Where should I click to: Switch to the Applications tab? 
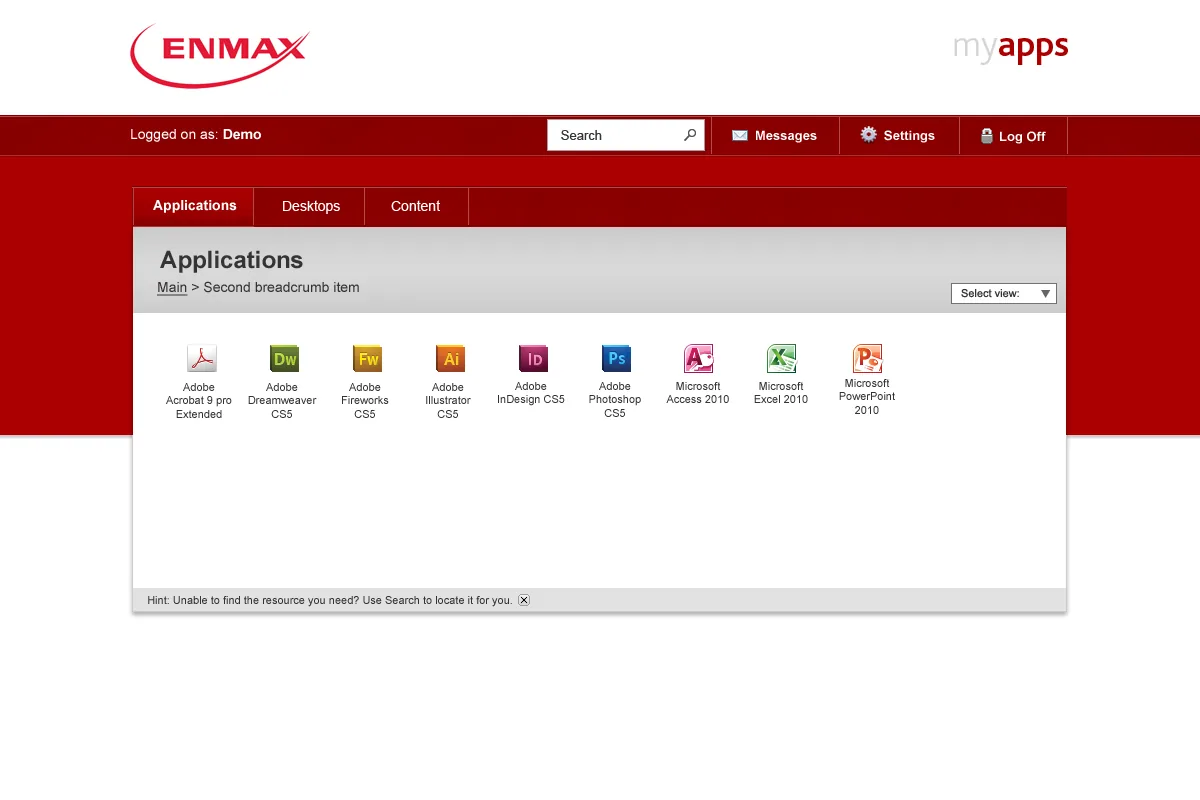tap(194, 206)
